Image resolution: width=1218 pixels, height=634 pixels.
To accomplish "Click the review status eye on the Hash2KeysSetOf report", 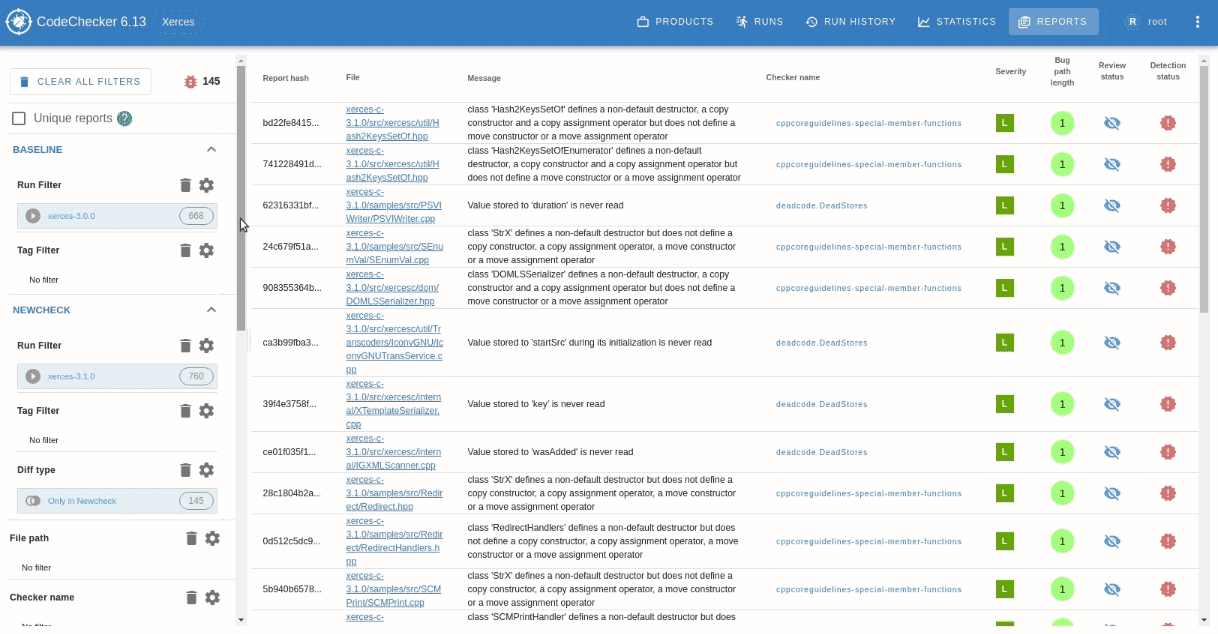I will coord(1112,122).
